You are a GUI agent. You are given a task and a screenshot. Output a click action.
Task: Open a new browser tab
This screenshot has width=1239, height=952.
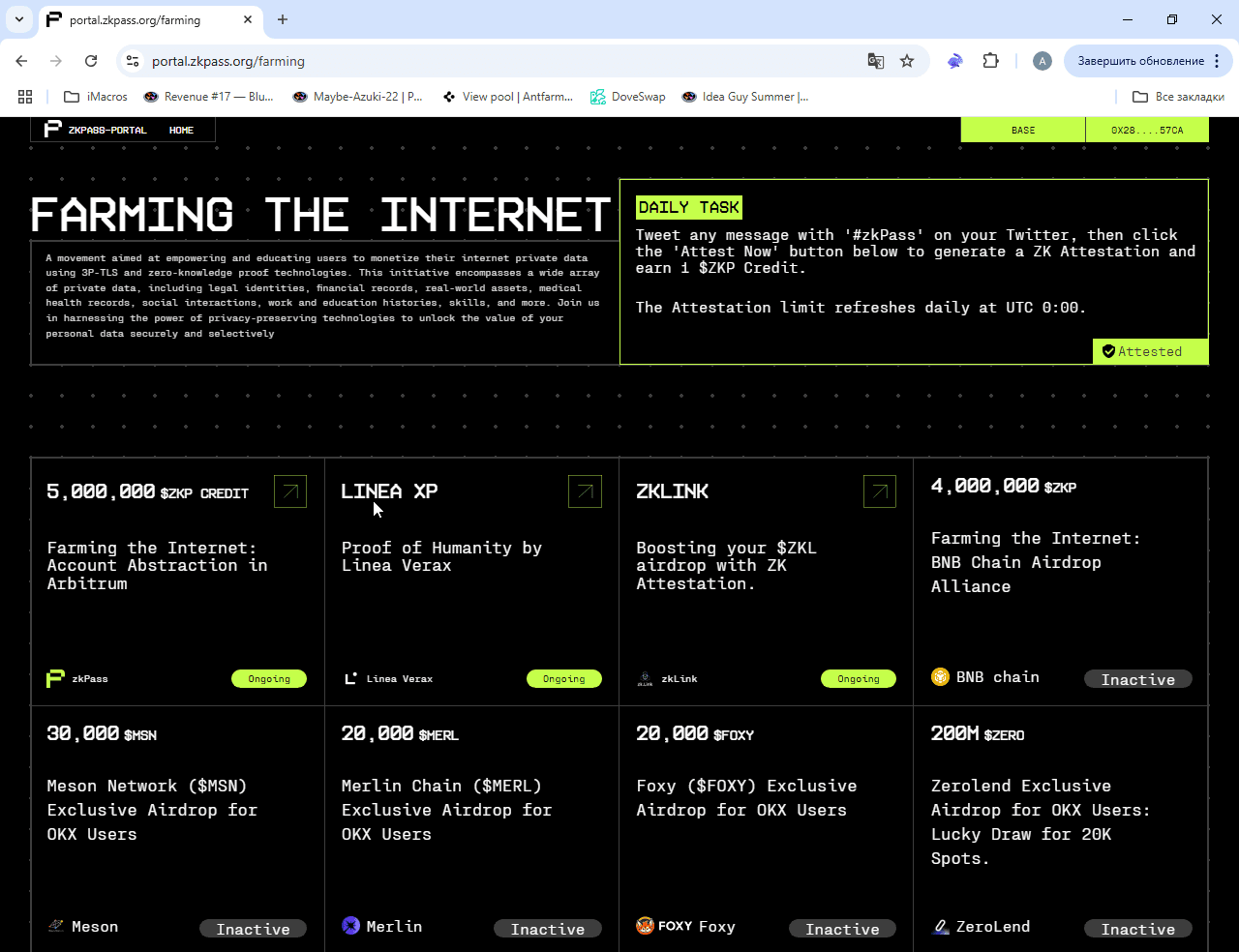(x=283, y=19)
